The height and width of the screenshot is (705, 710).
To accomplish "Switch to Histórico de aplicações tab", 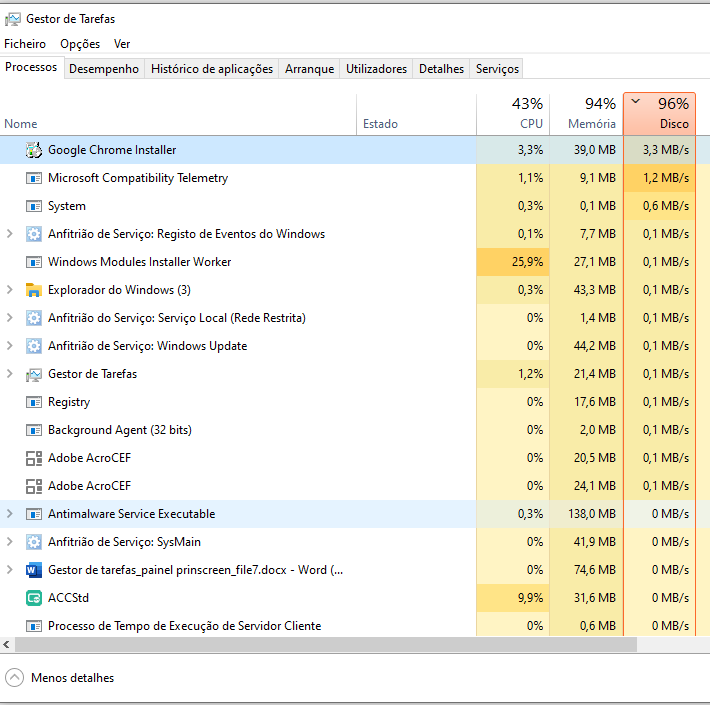I will pyautogui.click(x=212, y=69).
